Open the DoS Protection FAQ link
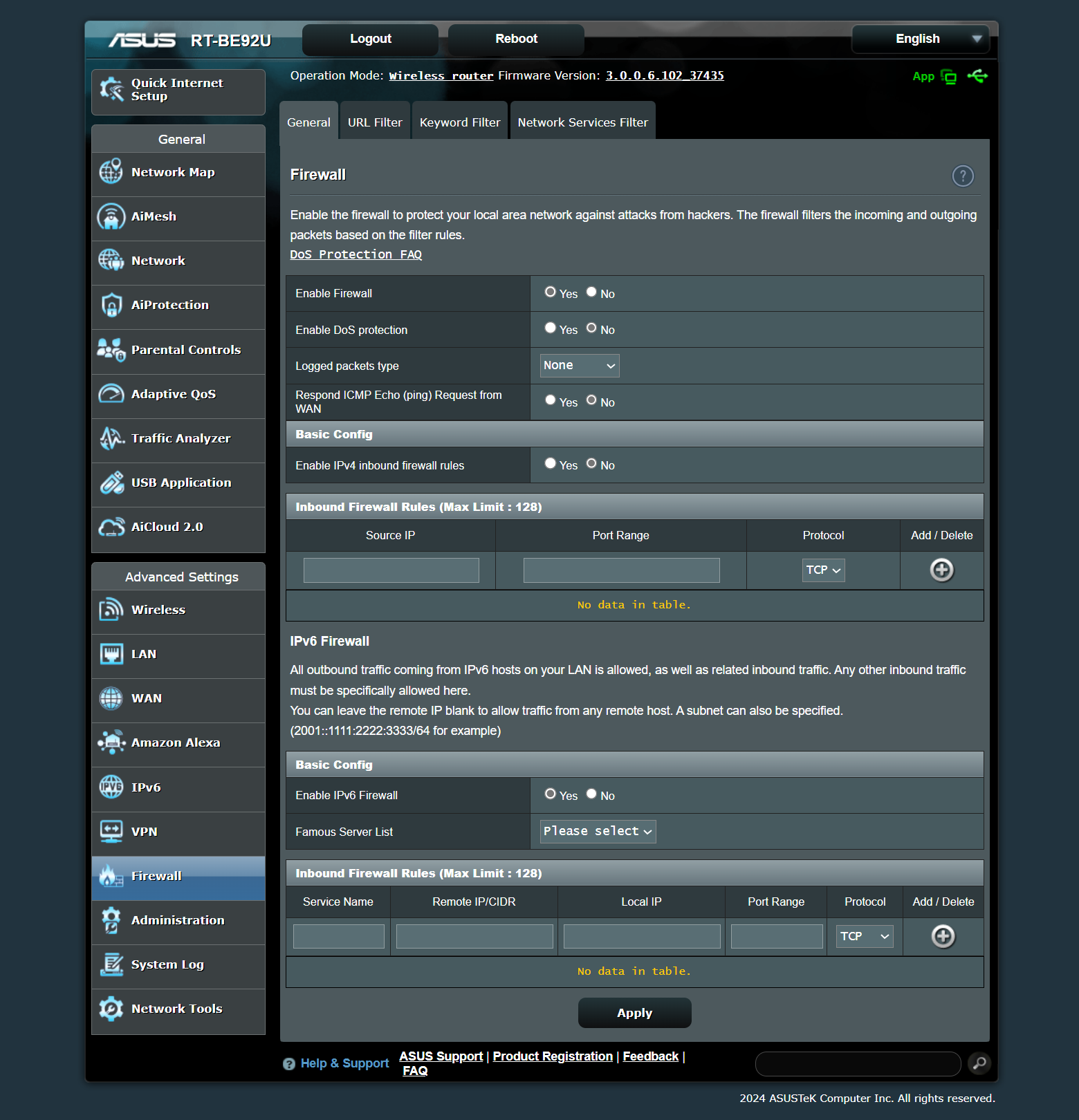Image resolution: width=1079 pixels, height=1120 pixels. (x=356, y=254)
